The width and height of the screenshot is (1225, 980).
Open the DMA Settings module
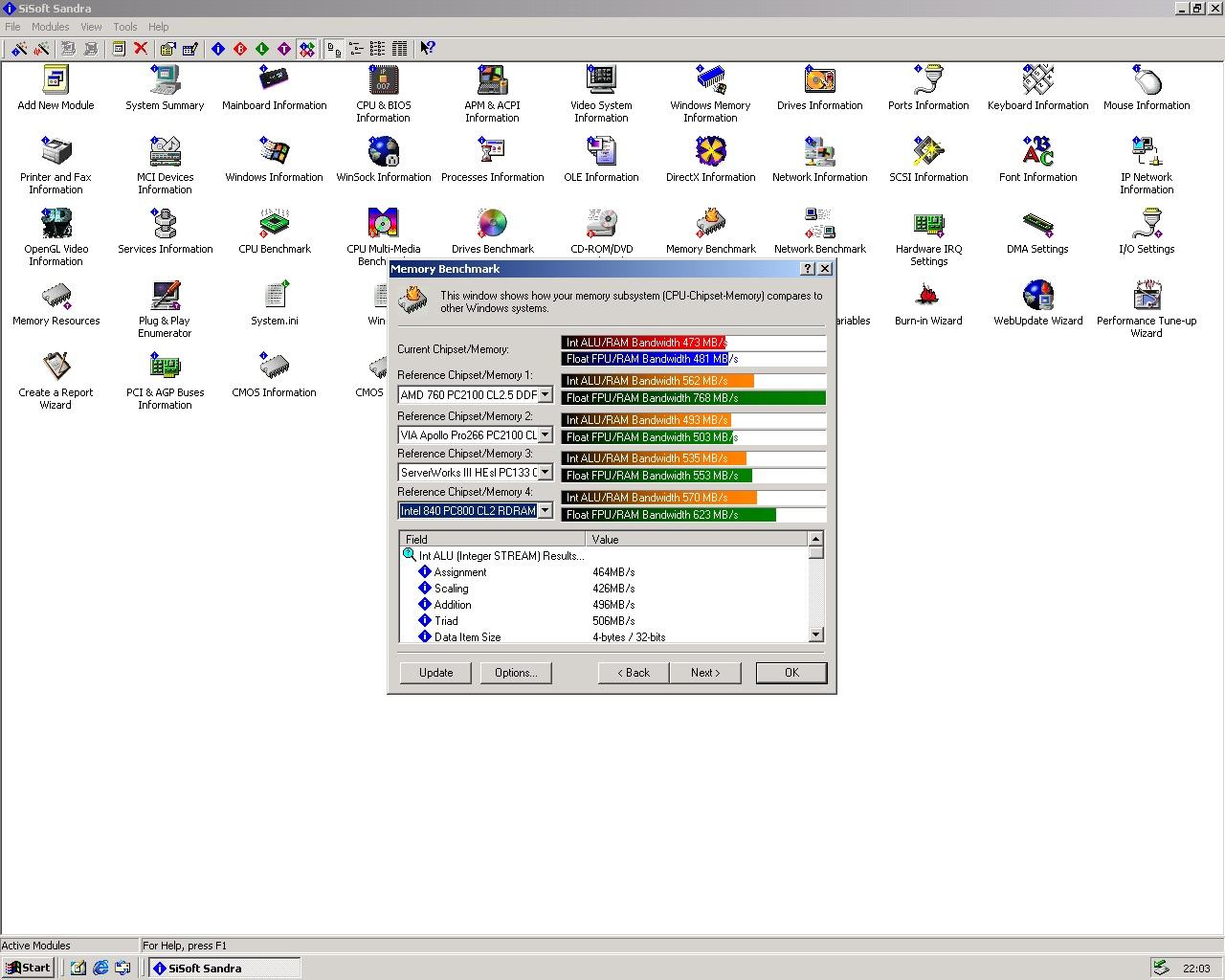[x=1037, y=232]
